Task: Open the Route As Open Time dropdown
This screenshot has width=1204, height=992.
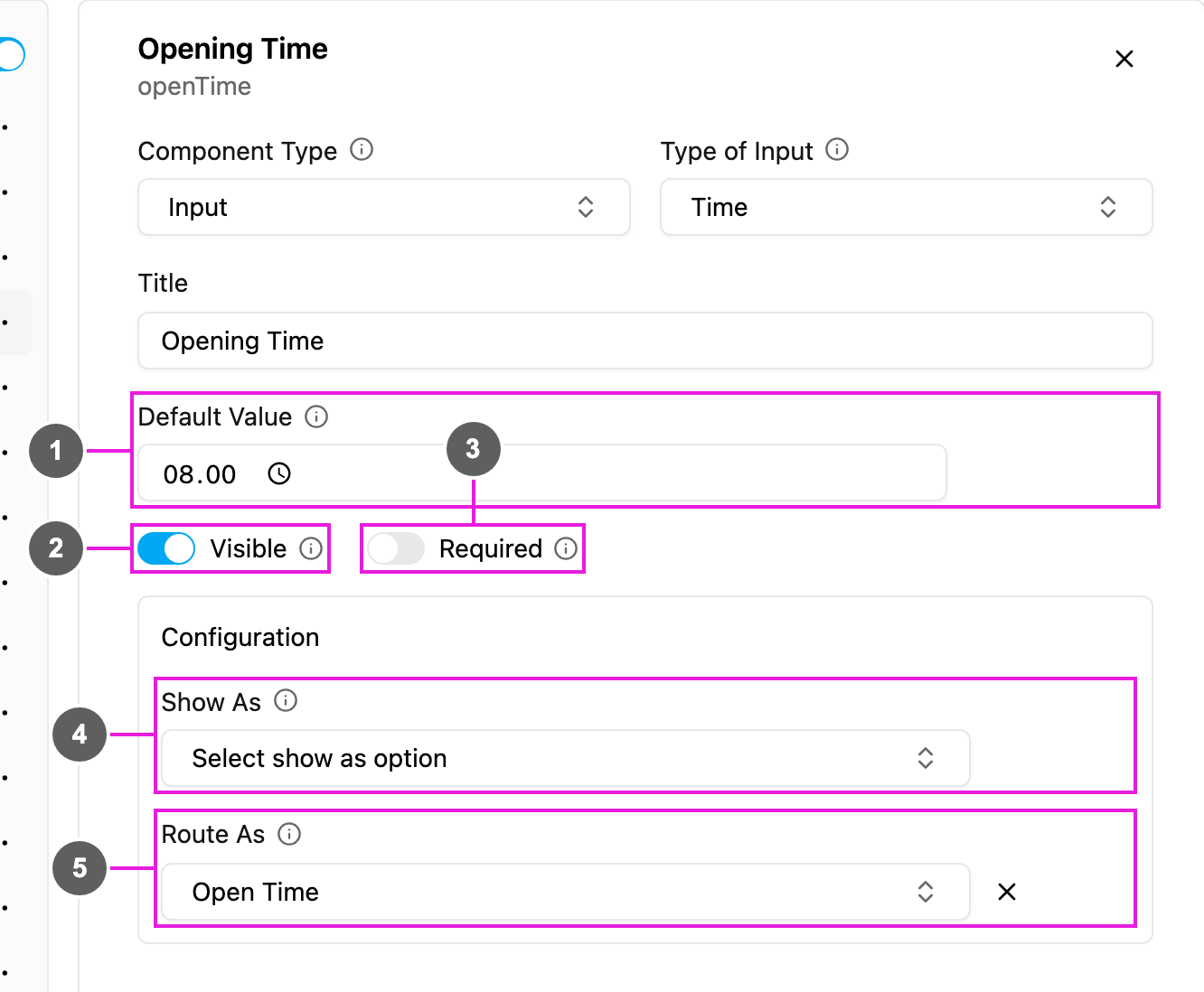Action: [566, 892]
